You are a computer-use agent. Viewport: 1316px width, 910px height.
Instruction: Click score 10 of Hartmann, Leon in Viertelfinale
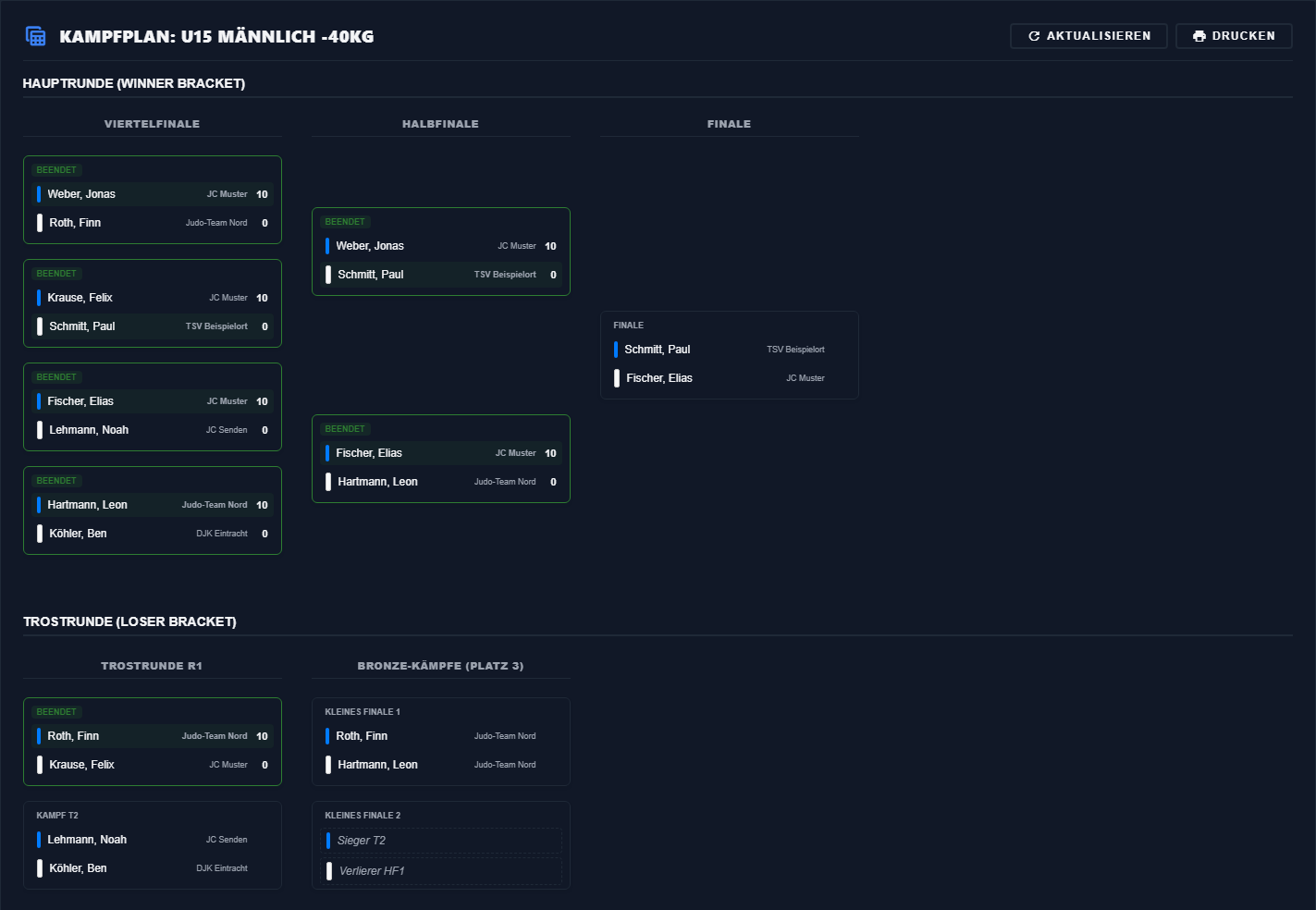(262, 505)
